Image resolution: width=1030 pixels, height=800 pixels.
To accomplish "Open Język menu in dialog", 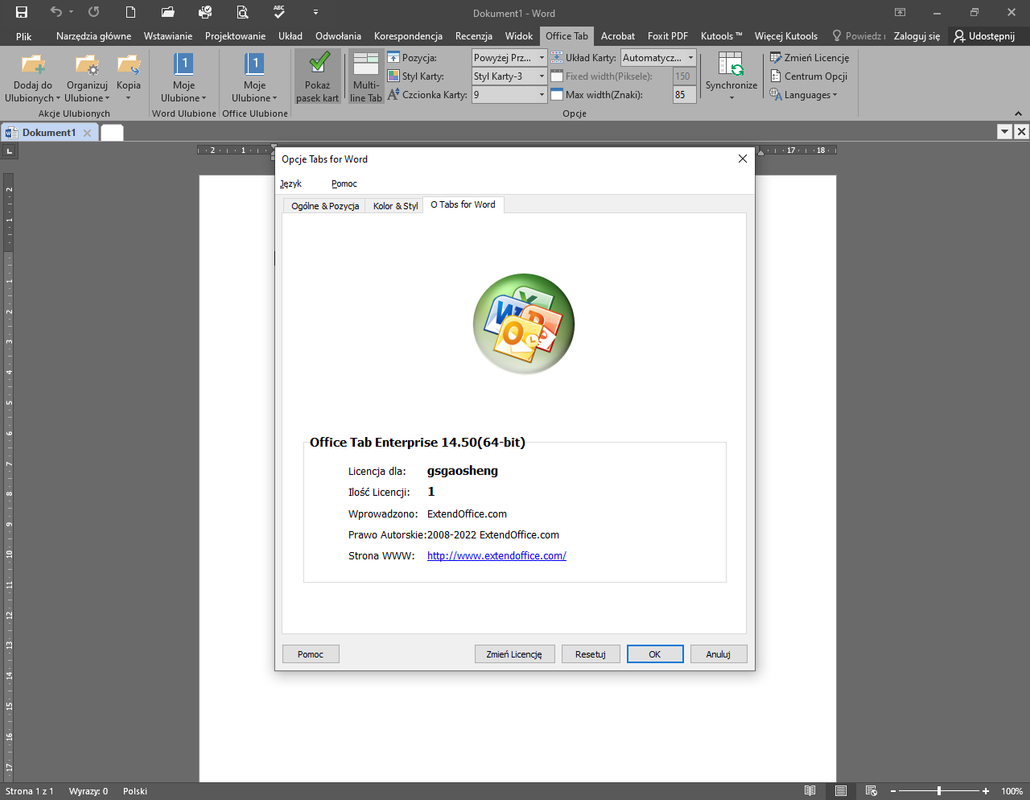I will pyautogui.click(x=291, y=184).
